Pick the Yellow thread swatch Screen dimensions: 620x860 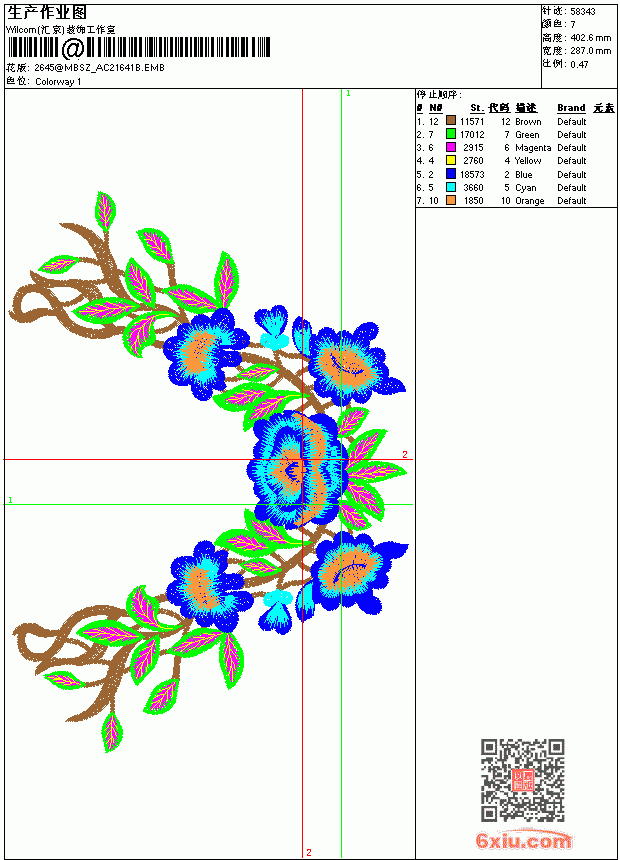pos(451,160)
